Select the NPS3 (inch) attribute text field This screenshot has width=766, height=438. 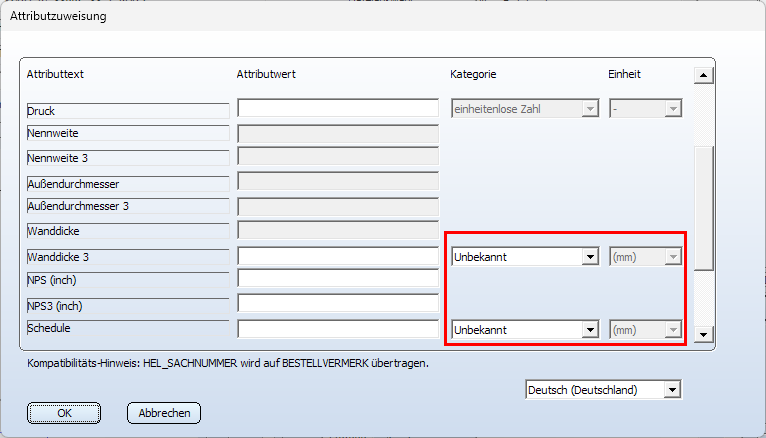[x=128, y=306]
